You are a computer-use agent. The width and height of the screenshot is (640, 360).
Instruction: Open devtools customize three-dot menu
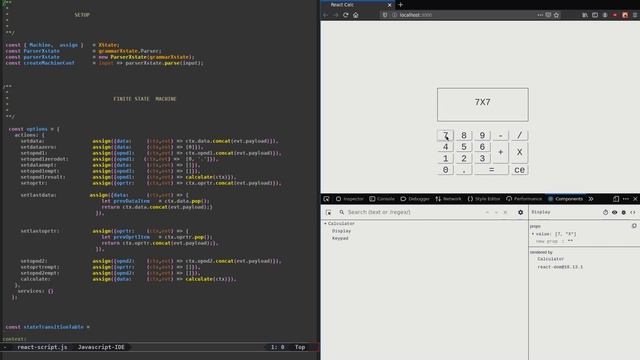[x=626, y=199]
